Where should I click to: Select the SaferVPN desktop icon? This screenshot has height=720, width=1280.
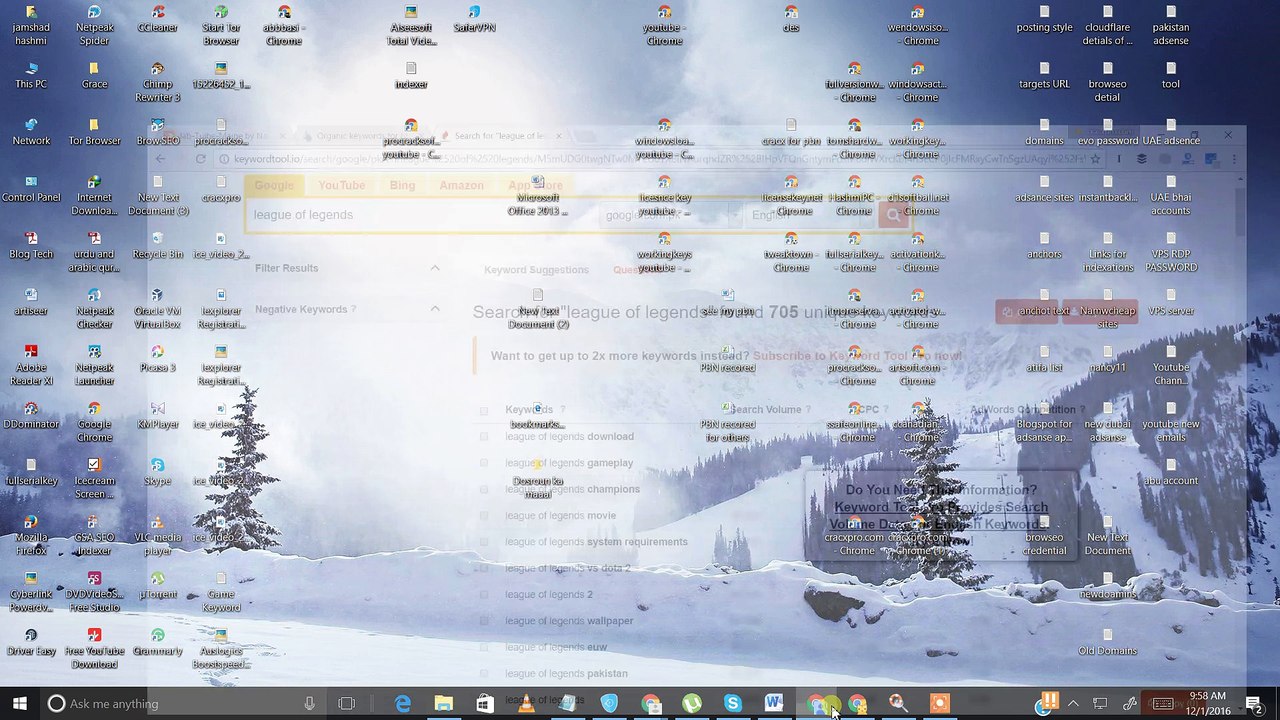[474, 19]
